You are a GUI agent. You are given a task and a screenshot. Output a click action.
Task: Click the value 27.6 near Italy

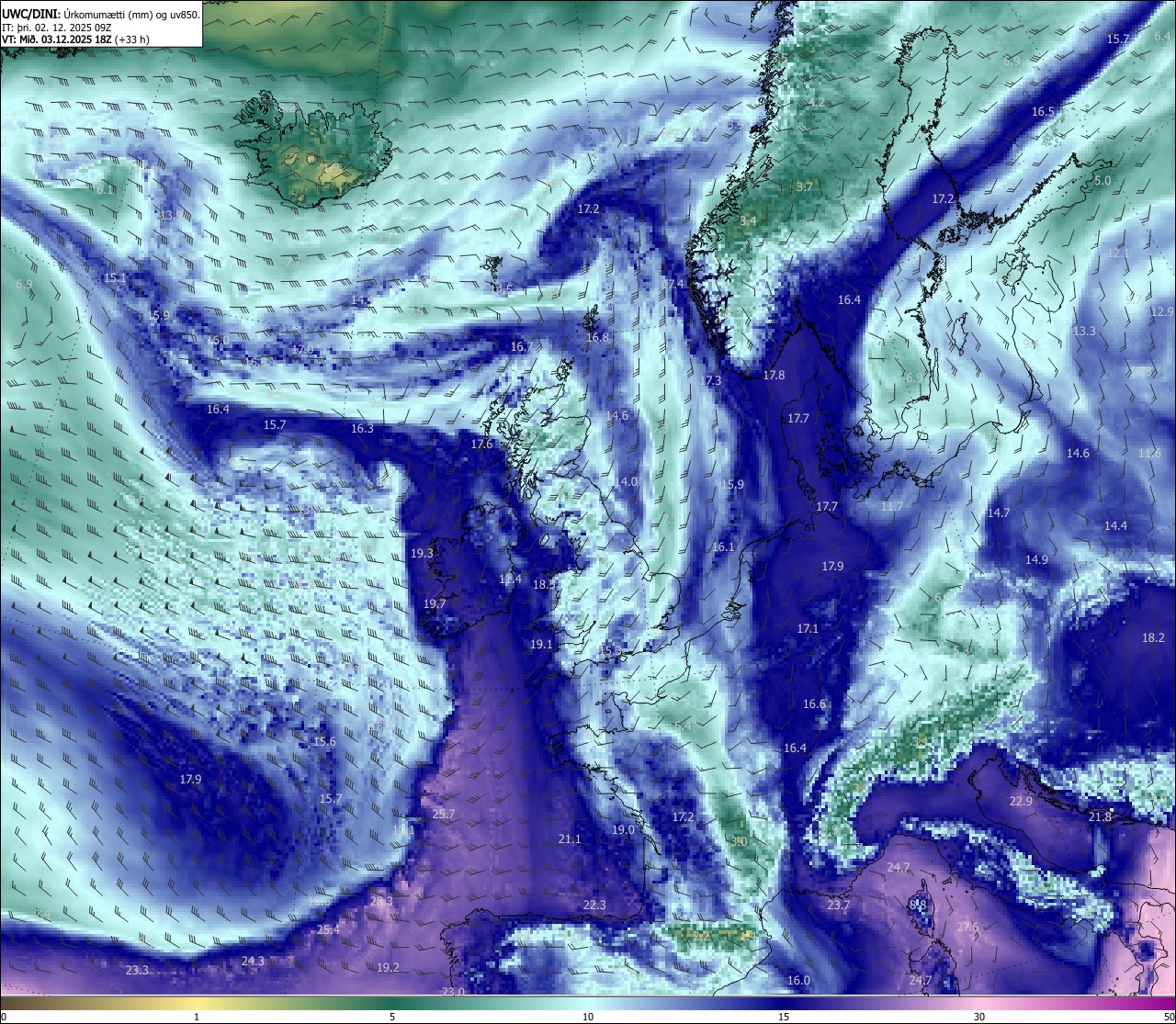967,927
